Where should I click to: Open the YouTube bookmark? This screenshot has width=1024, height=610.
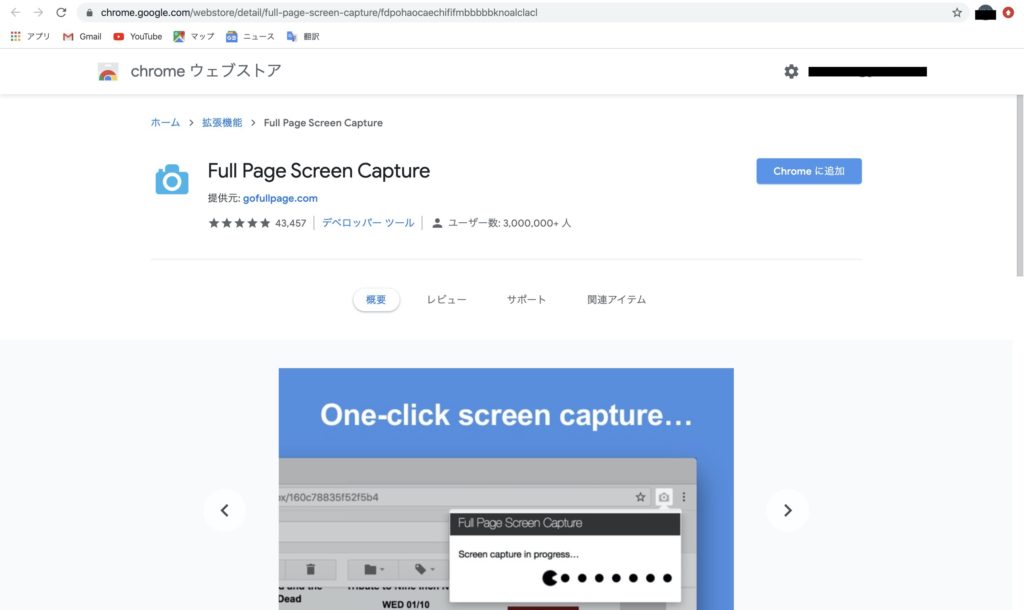click(x=138, y=37)
